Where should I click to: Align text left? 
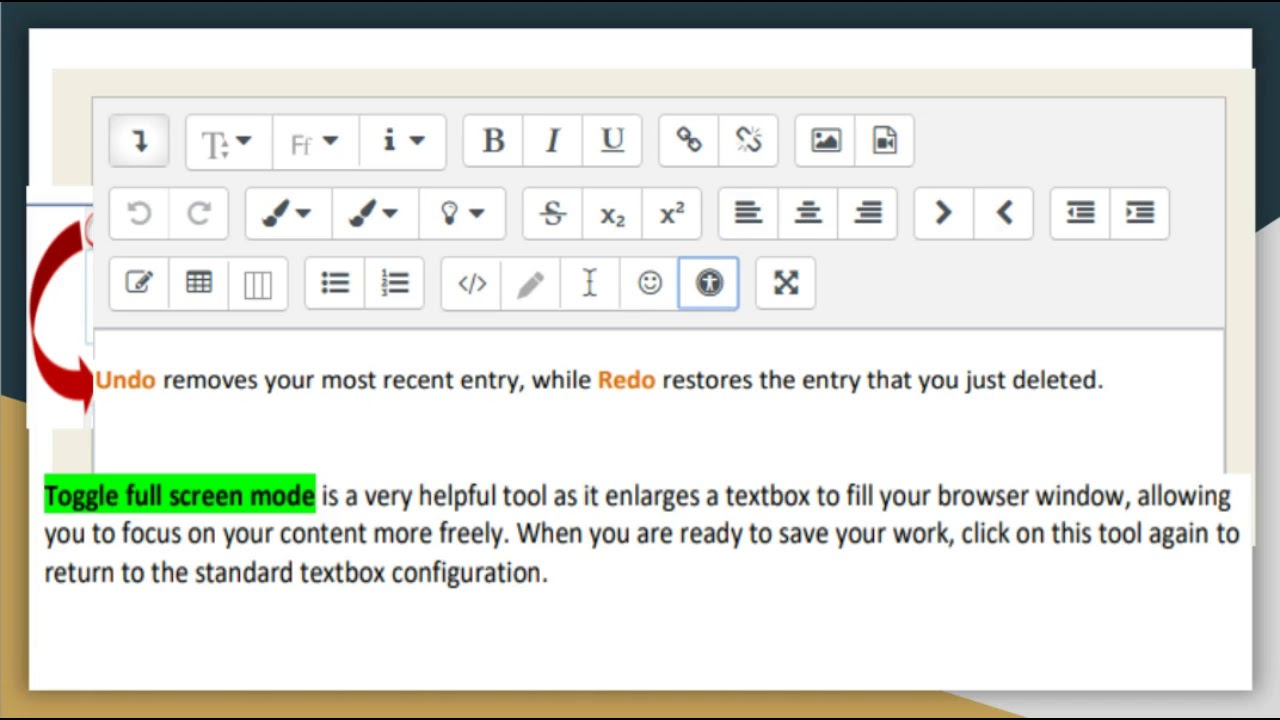click(x=748, y=213)
